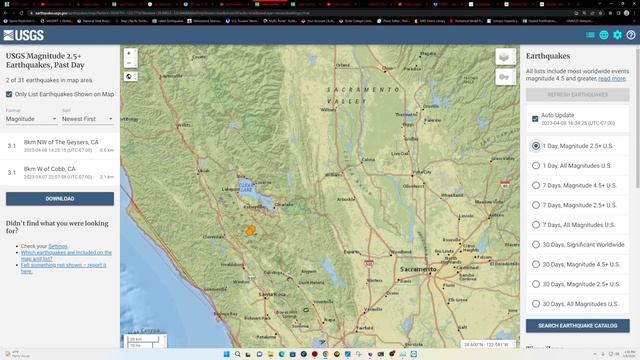Click the Clear Lake label on map

pyautogui.click(x=247, y=188)
